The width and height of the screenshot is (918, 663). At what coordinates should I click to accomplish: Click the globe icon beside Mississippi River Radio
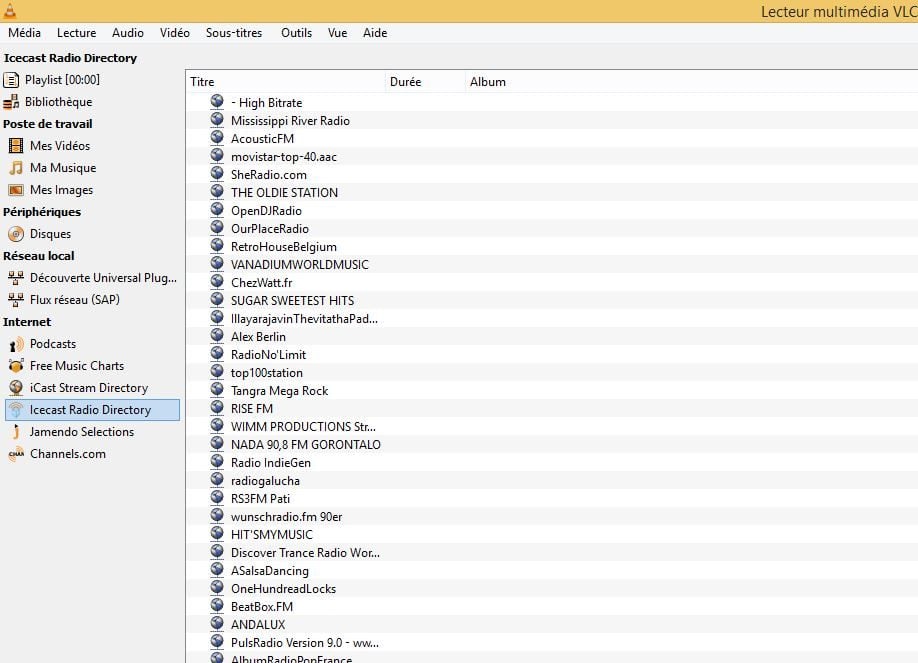pyautogui.click(x=217, y=119)
